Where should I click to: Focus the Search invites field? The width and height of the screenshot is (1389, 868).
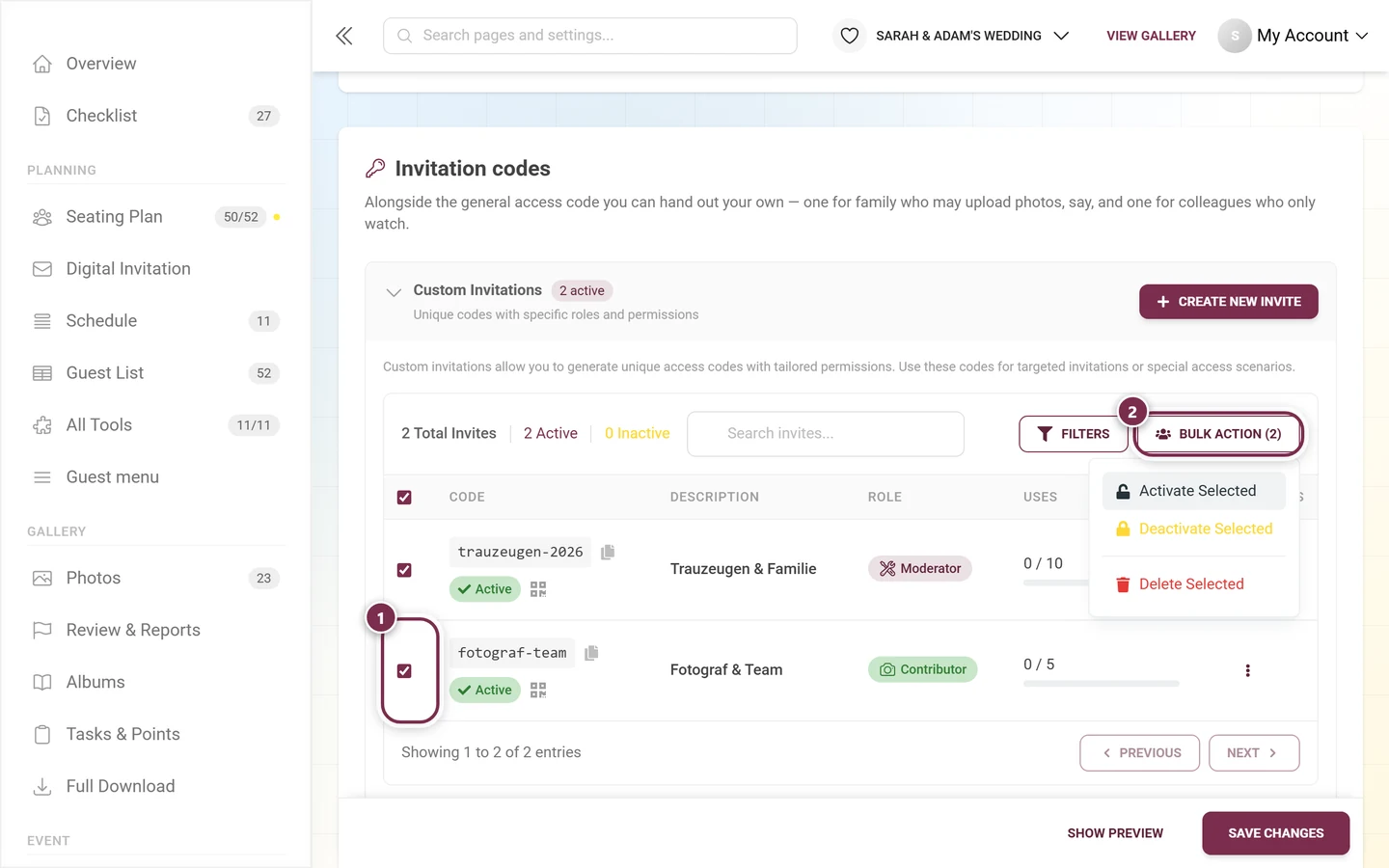click(x=826, y=434)
